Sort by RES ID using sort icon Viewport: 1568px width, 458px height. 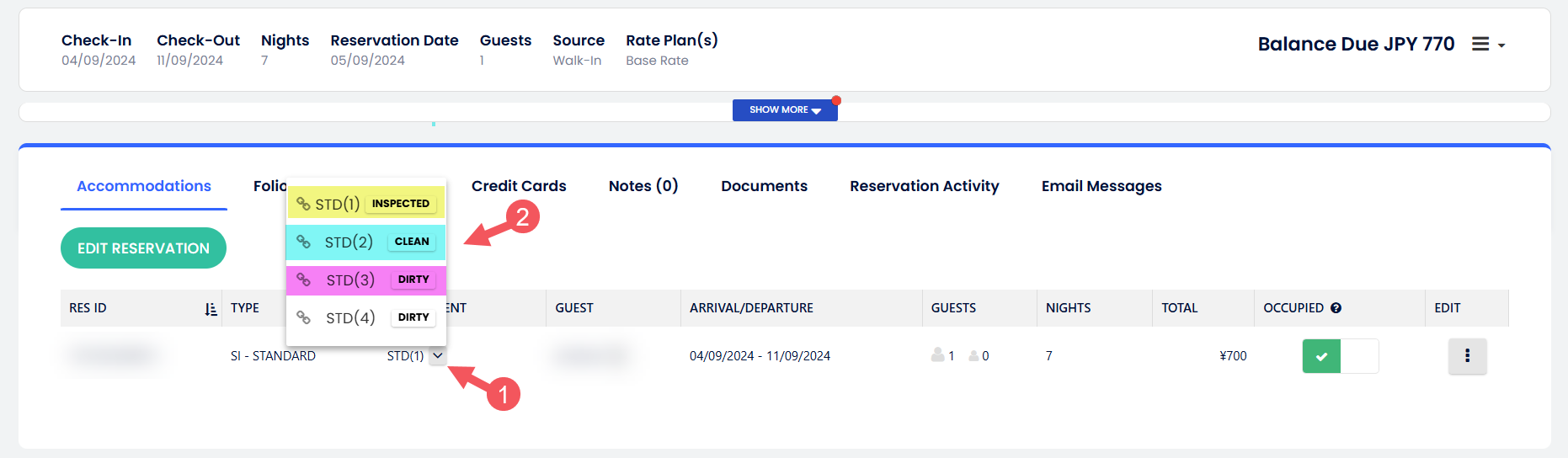(211, 309)
